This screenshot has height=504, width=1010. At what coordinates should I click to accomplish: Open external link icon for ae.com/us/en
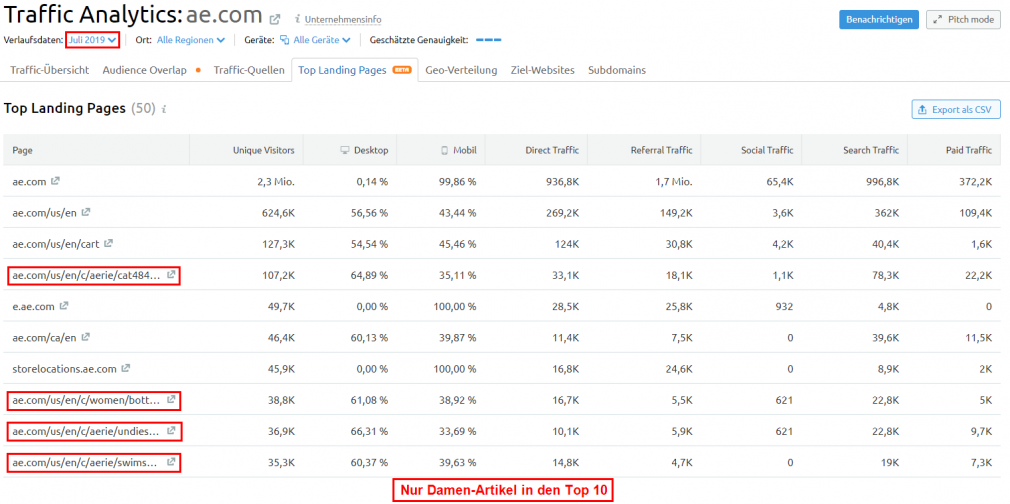pyautogui.click(x=86, y=212)
